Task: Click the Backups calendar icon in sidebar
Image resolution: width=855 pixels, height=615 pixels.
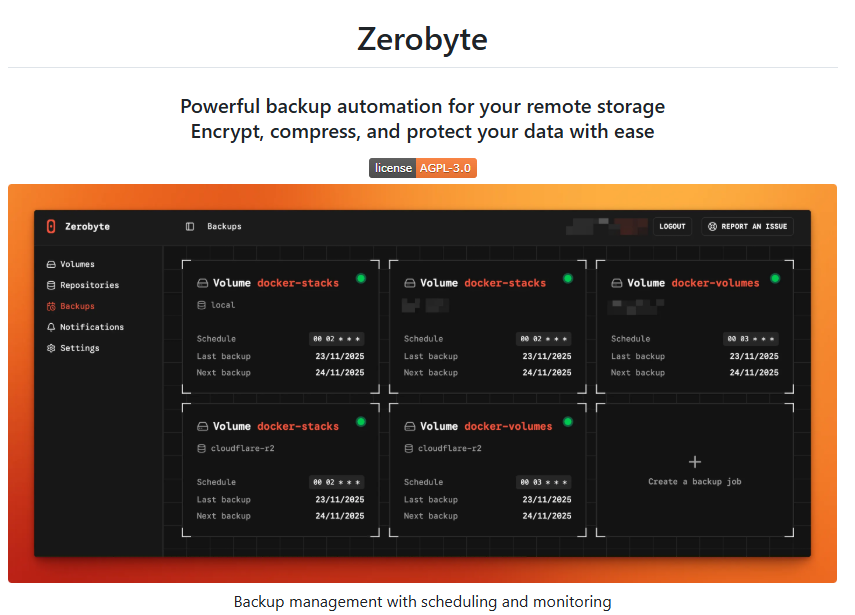Action: click(51, 306)
